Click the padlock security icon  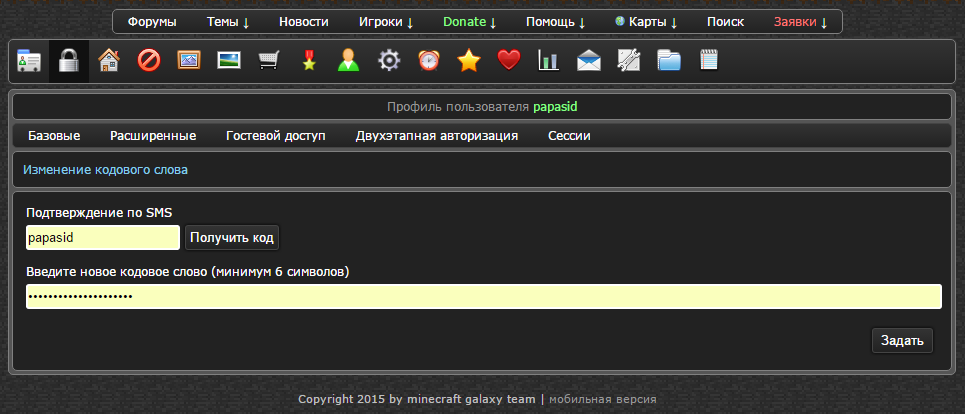click(x=69, y=61)
